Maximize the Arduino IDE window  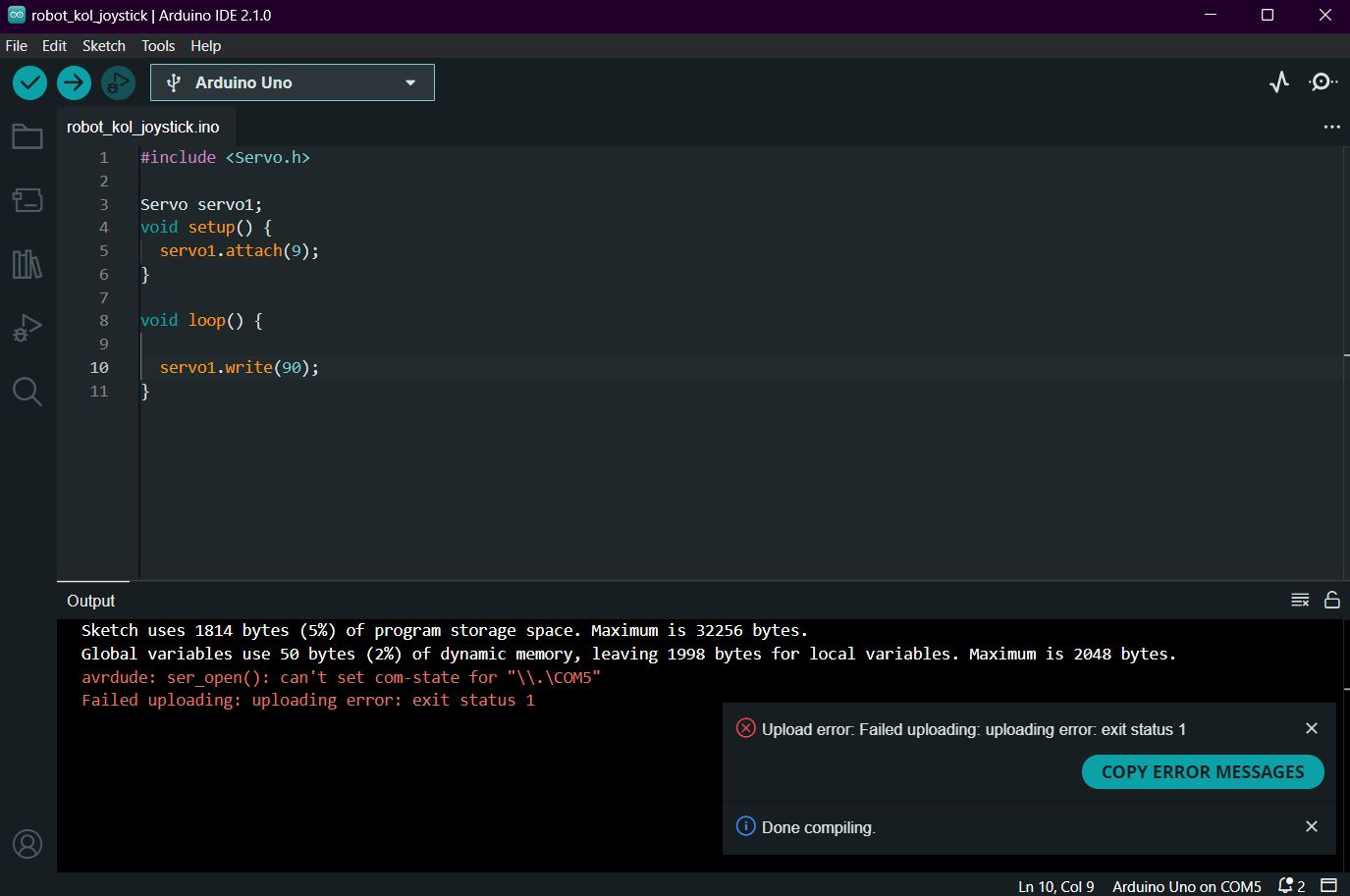[x=1268, y=15]
